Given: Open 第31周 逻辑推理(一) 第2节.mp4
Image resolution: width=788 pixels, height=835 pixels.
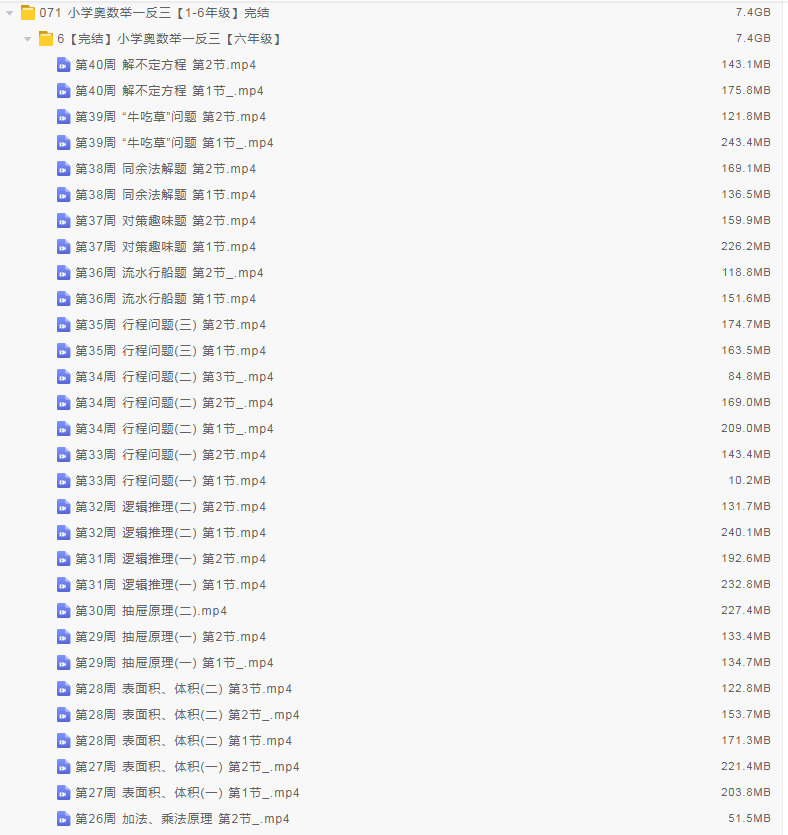Looking at the screenshot, I should click(170, 559).
